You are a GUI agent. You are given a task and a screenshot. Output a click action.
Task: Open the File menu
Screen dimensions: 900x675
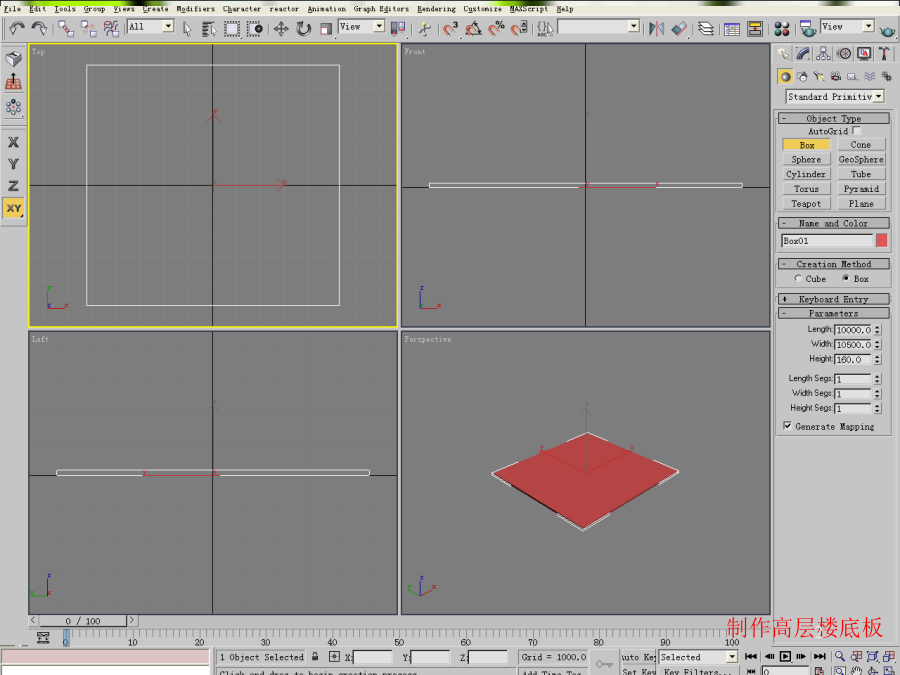(12, 9)
